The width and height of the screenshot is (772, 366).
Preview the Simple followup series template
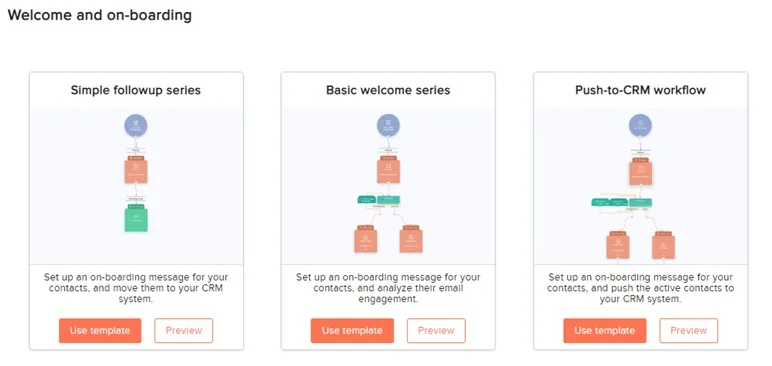pyautogui.click(x=184, y=331)
